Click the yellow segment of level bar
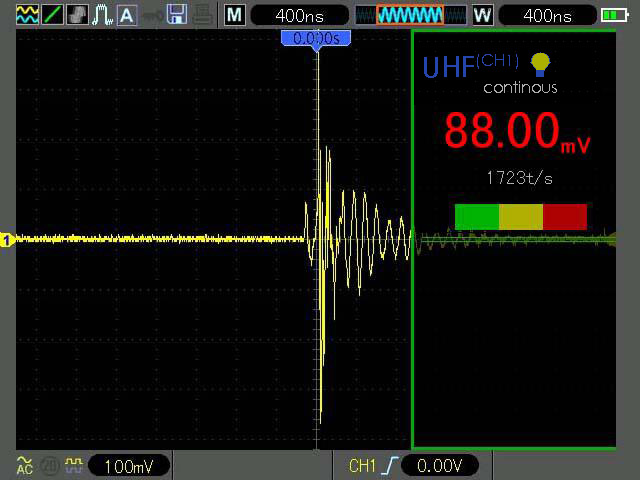 (x=521, y=217)
